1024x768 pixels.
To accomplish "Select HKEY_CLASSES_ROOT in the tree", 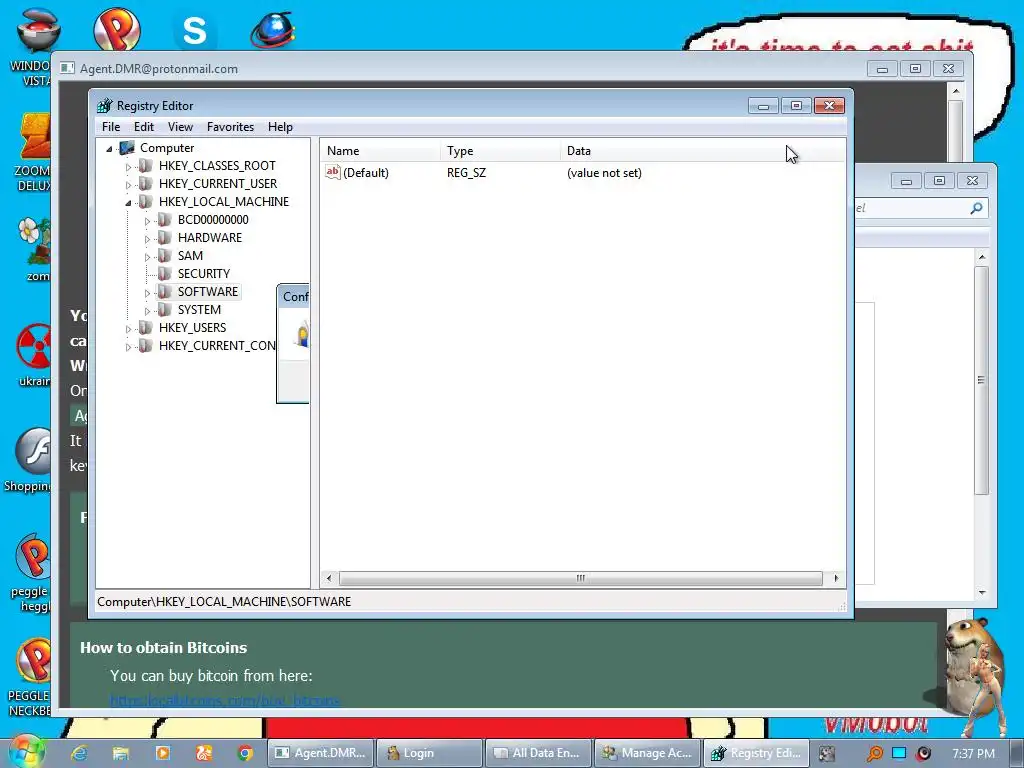I will tap(217, 166).
